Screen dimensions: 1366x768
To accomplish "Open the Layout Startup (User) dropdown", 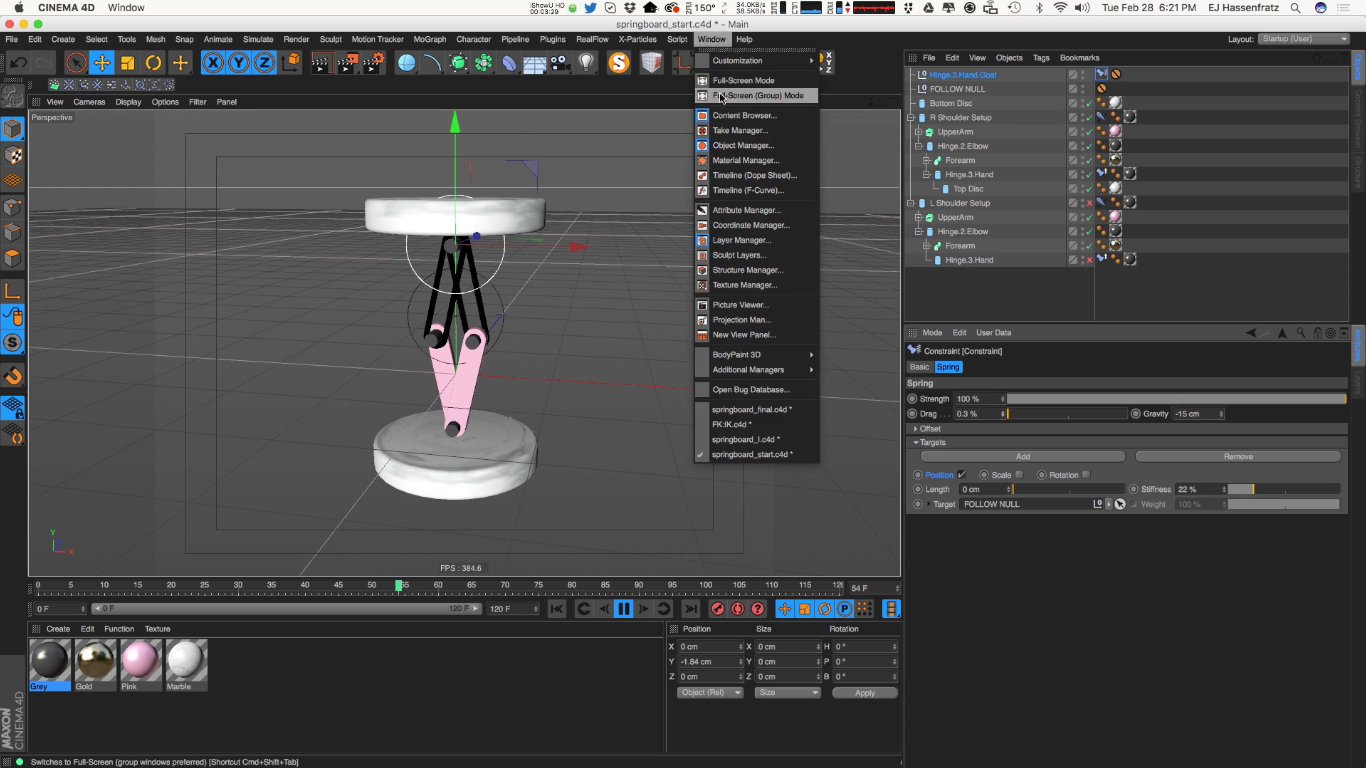I will point(1304,39).
